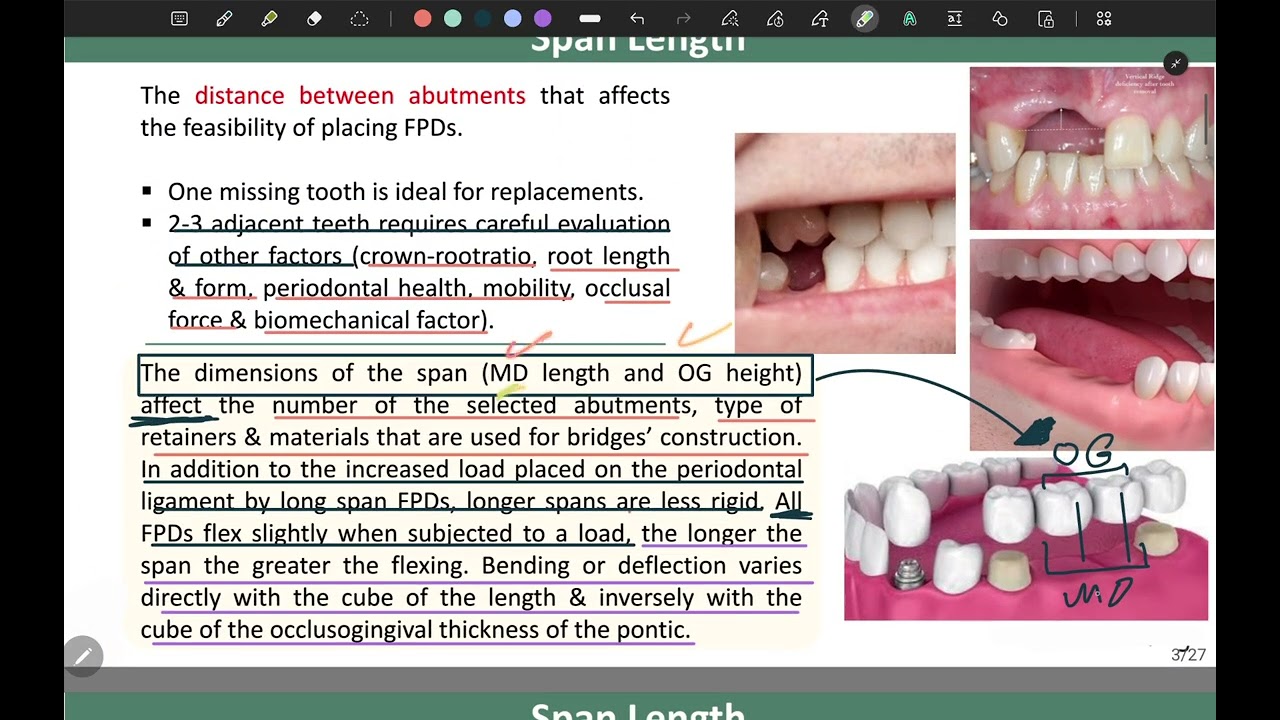Click the phrase 'longer spans are less rigid'
Image resolution: width=1280 pixels, height=720 pixels.
(x=614, y=501)
